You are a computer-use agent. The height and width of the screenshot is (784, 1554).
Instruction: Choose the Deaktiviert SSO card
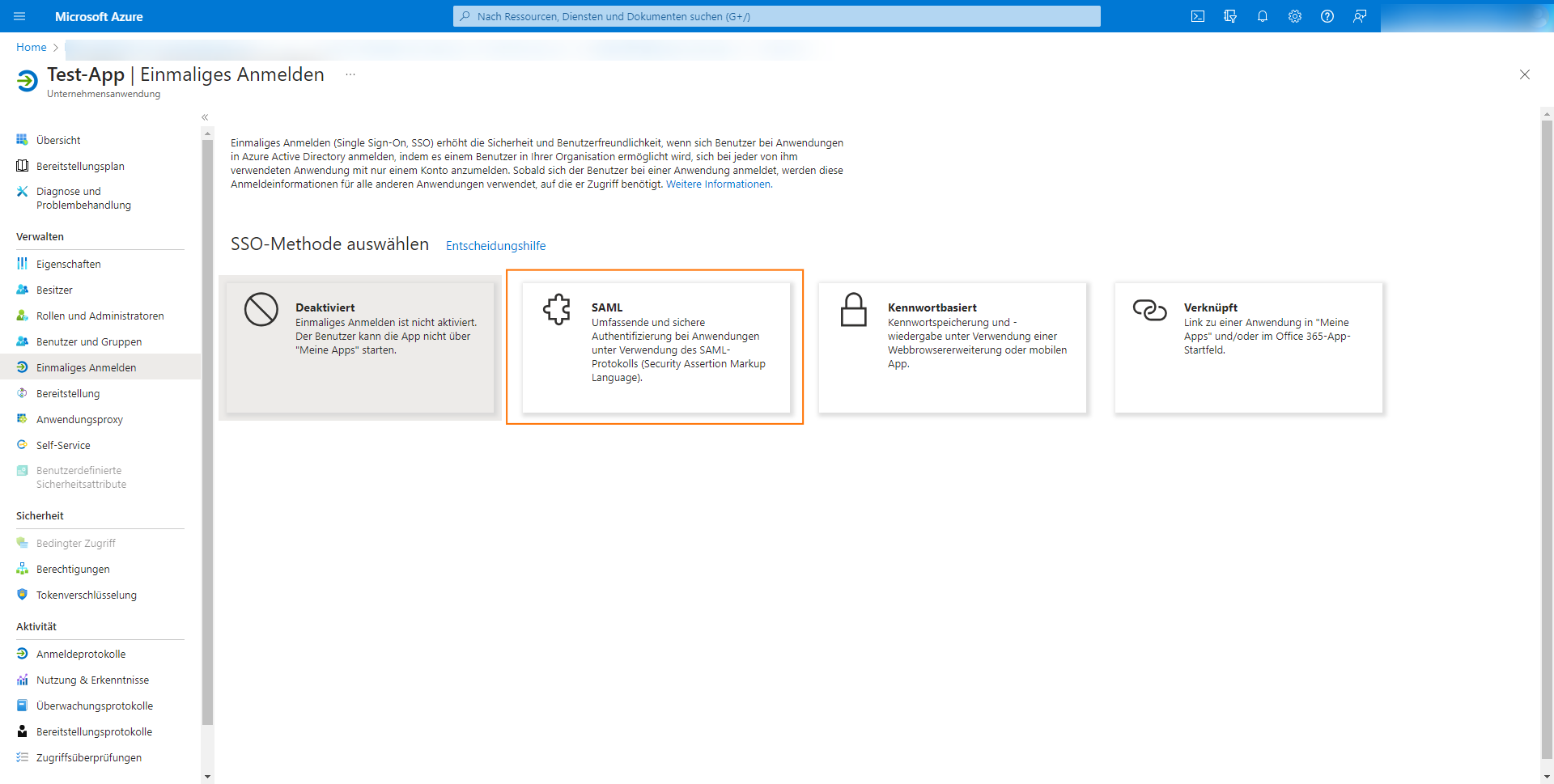pyautogui.click(x=360, y=348)
